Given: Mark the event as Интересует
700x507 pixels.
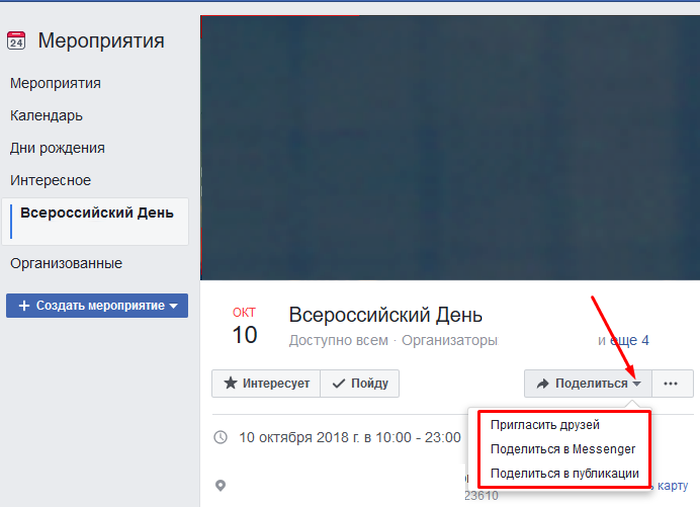Looking at the screenshot, I should pyautogui.click(x=265, y=383).
